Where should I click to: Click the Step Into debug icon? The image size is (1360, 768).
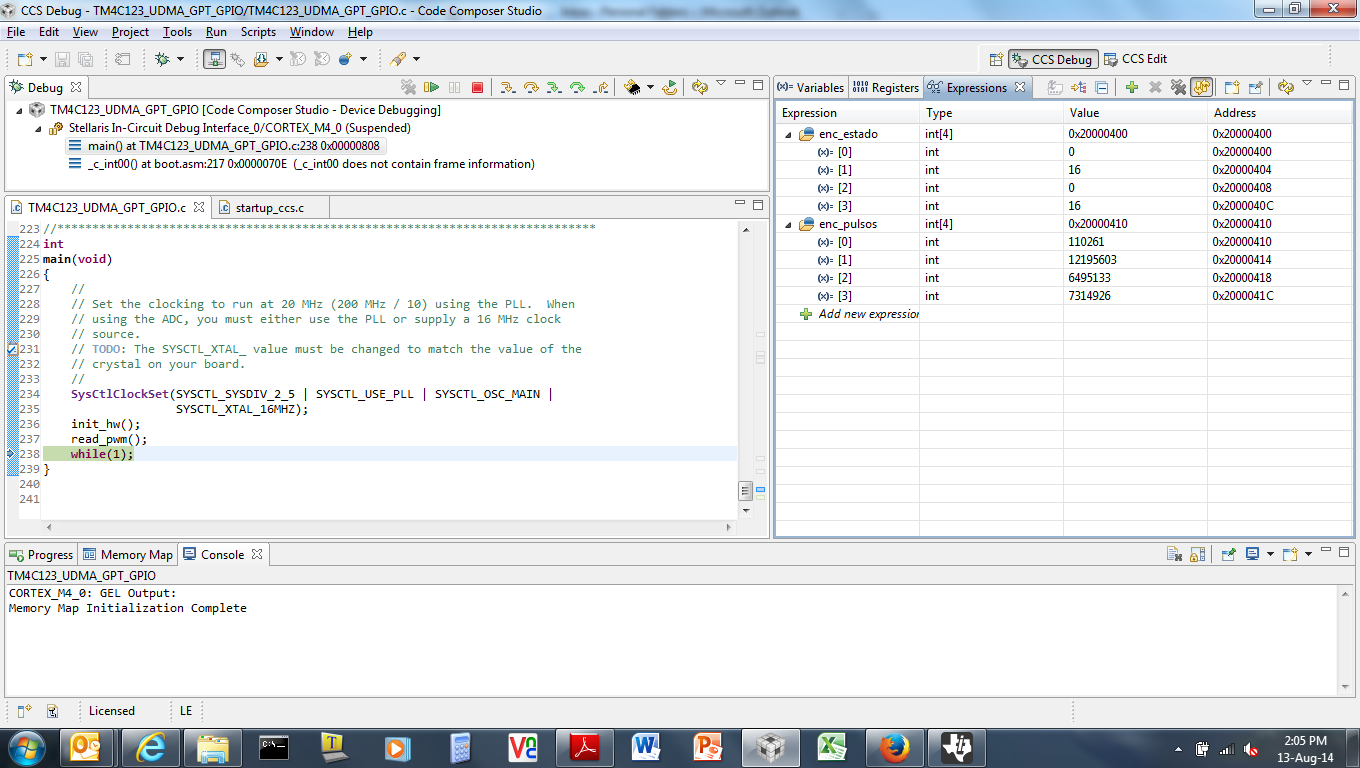(507, 88)
